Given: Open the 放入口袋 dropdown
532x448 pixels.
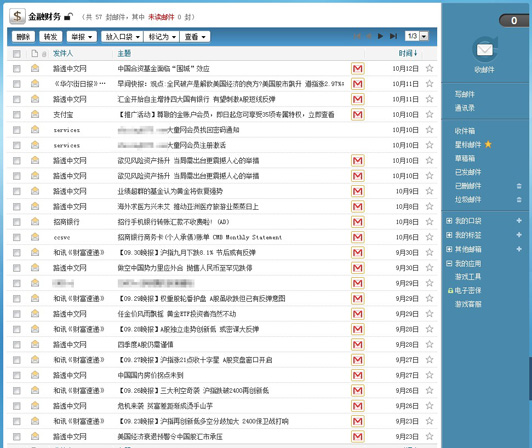Looking at the screenshot, I should tap(122, 37).
